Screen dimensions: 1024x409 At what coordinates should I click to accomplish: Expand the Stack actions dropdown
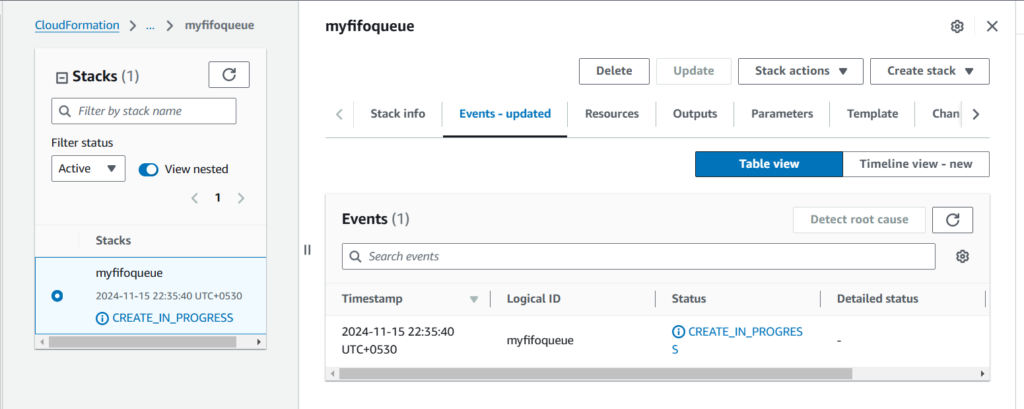800,71
